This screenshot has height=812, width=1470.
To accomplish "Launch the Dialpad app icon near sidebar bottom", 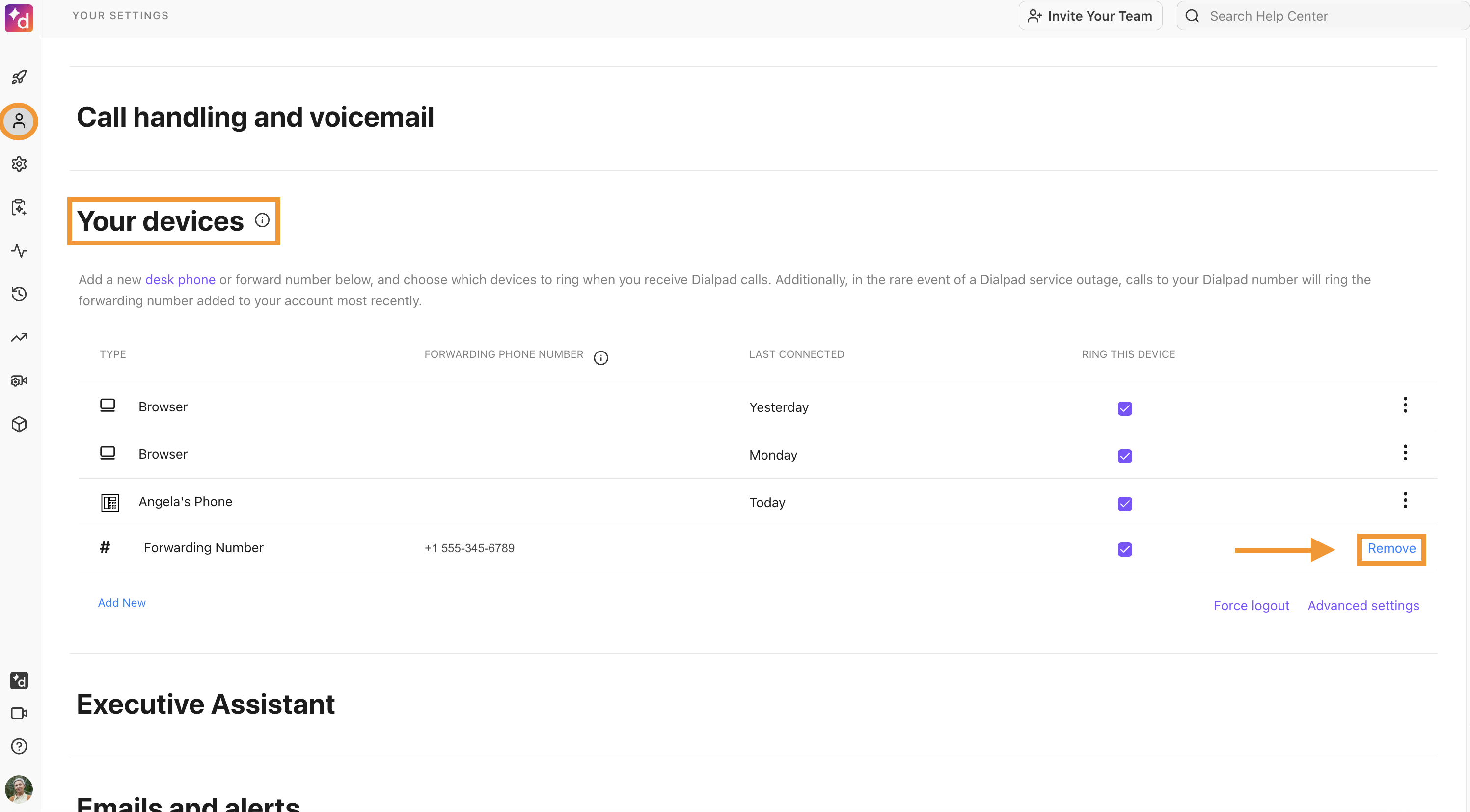I will tap(19, 680).
